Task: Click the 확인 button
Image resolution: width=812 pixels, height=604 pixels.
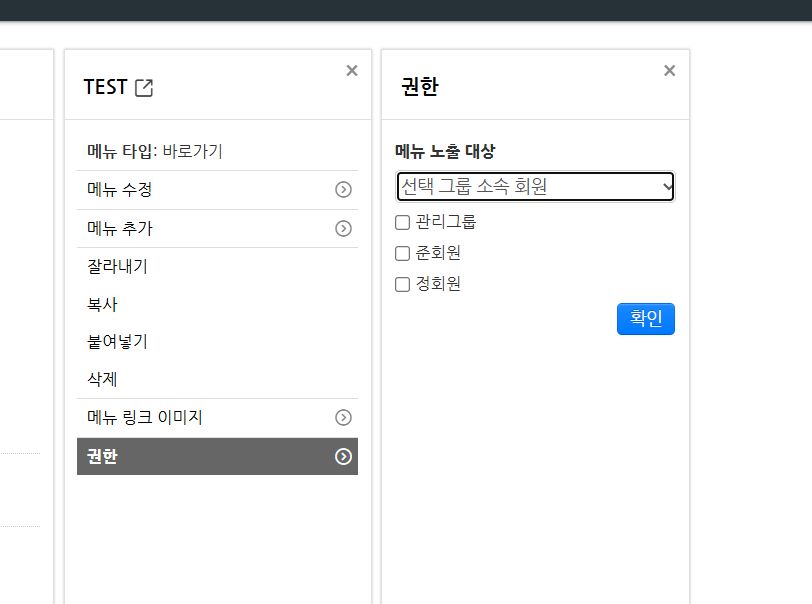Action: coord(646,319)
